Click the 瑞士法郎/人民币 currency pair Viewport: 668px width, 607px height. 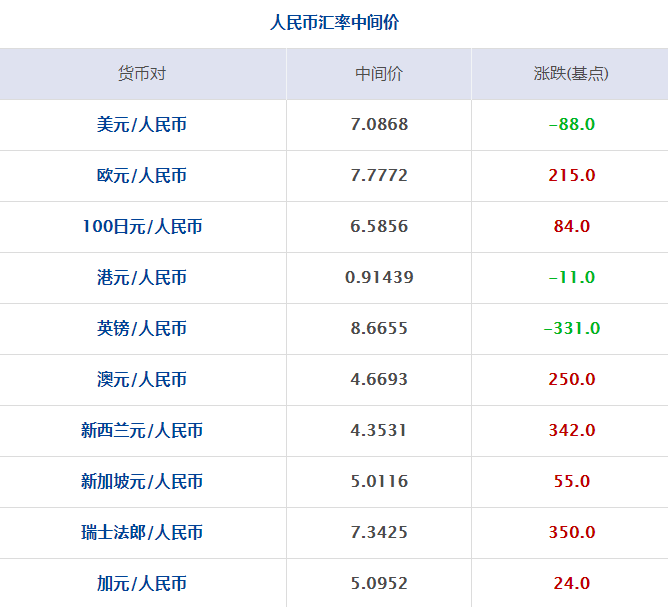coord(142,533)
